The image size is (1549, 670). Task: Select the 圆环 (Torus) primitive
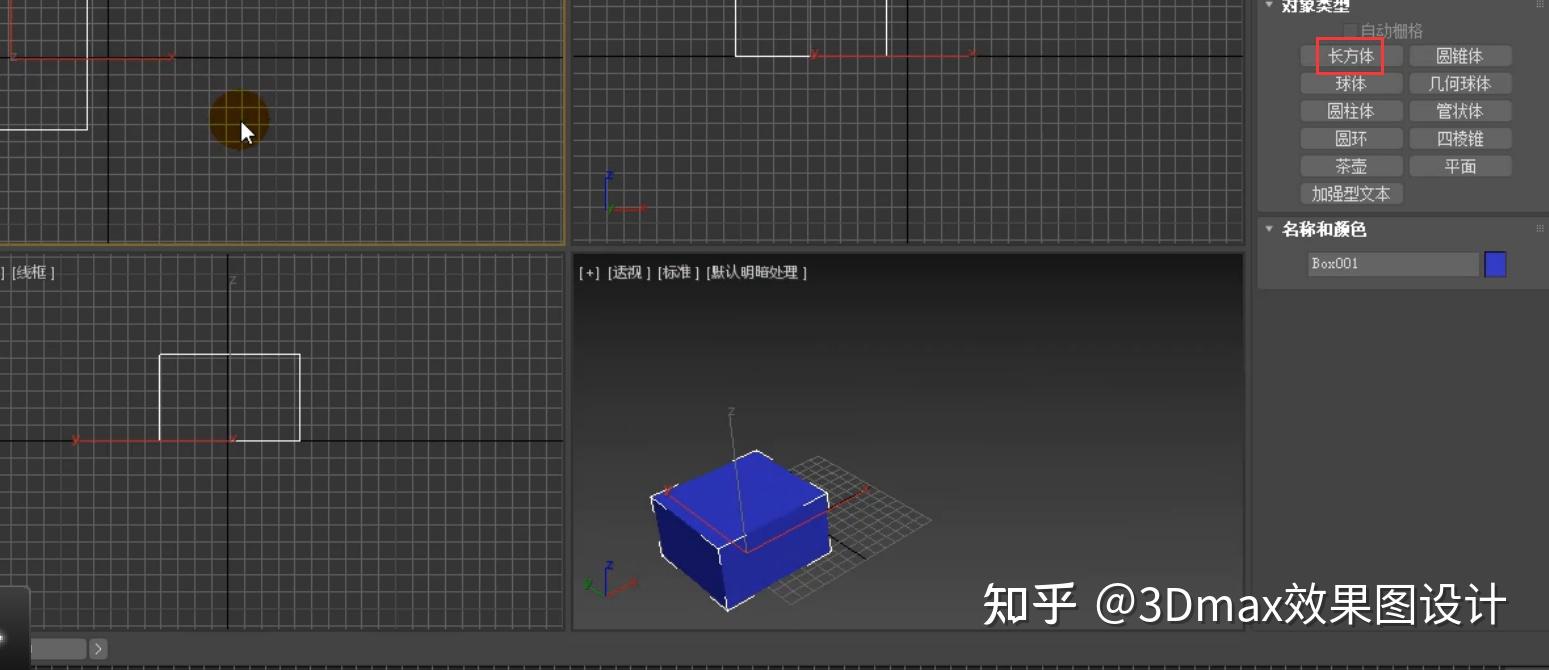pos(1350,138)
